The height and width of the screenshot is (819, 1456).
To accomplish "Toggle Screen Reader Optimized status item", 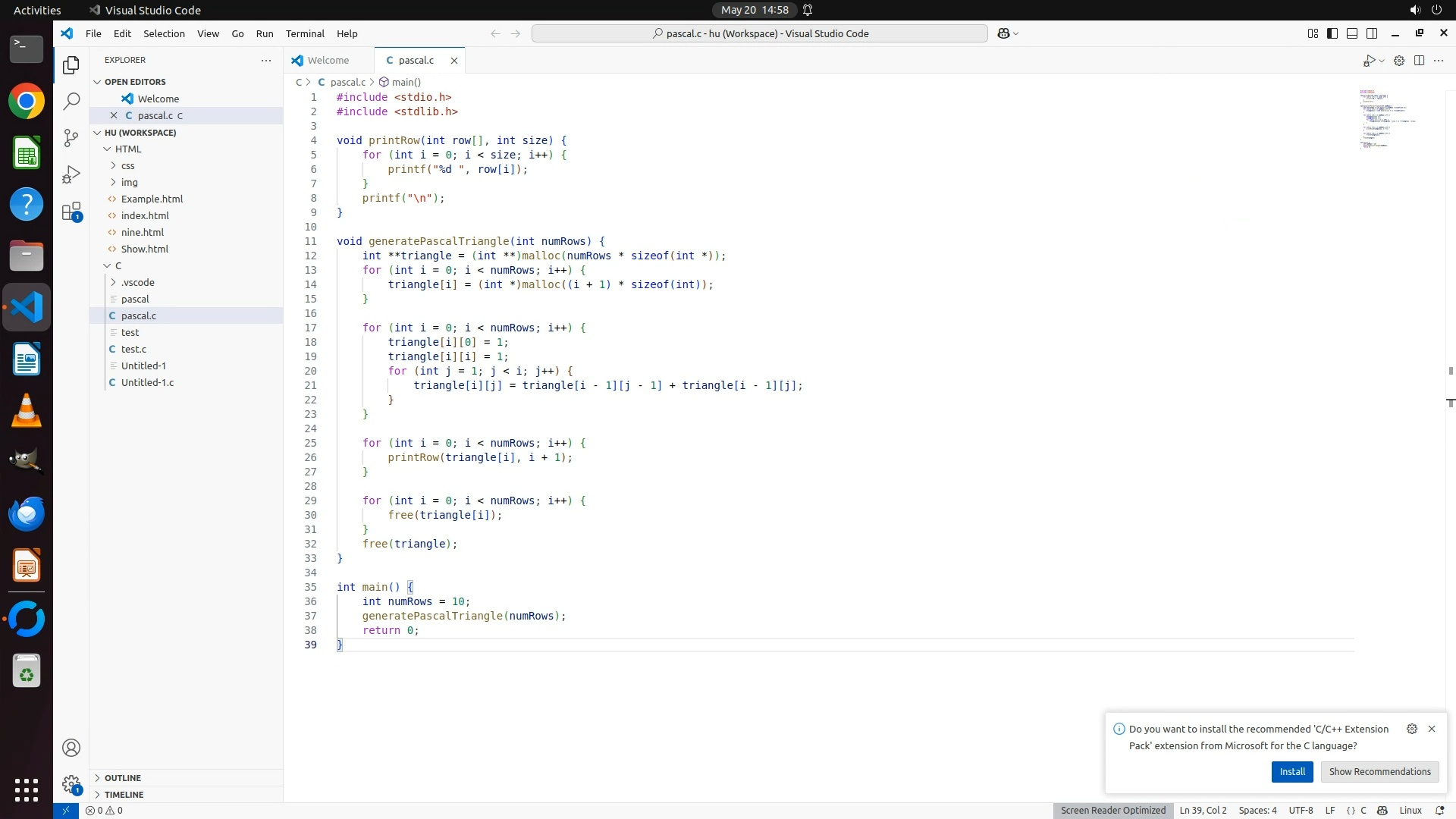I will tap(1112, 810).
